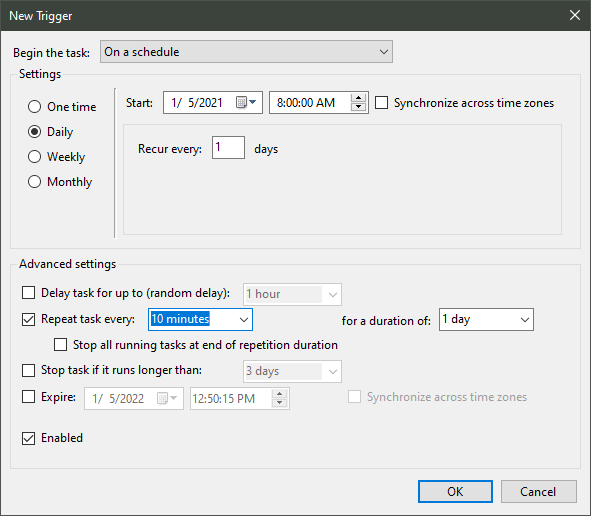The height and width of the screenshot is (516, 591).
Task: Uncheck the Repeat task every checkbox
Action: point(28,319)
